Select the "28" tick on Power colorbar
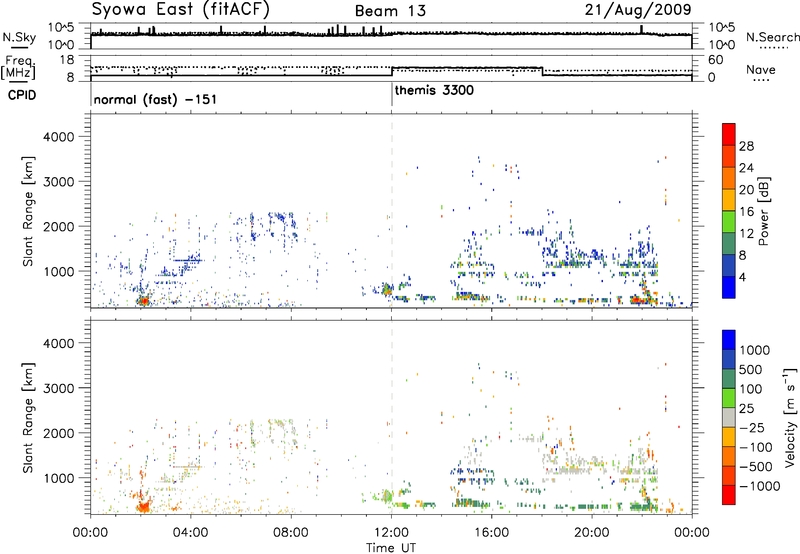Viewport: 800px width, 554px height. tap(746, 146)
